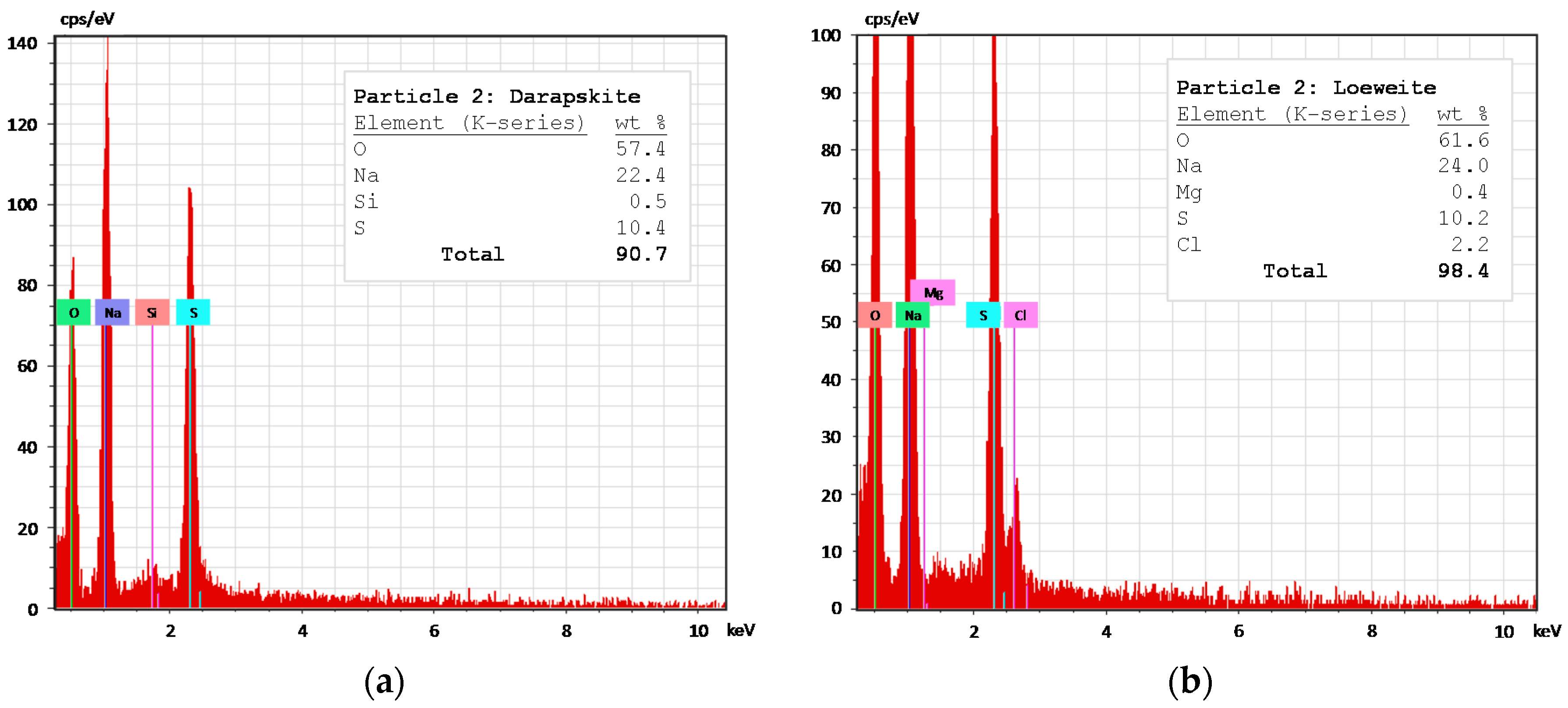
Task: Click the Element (K-series) header in Loeweite table
Action: pyautogui.click(x=1292, y=114)
